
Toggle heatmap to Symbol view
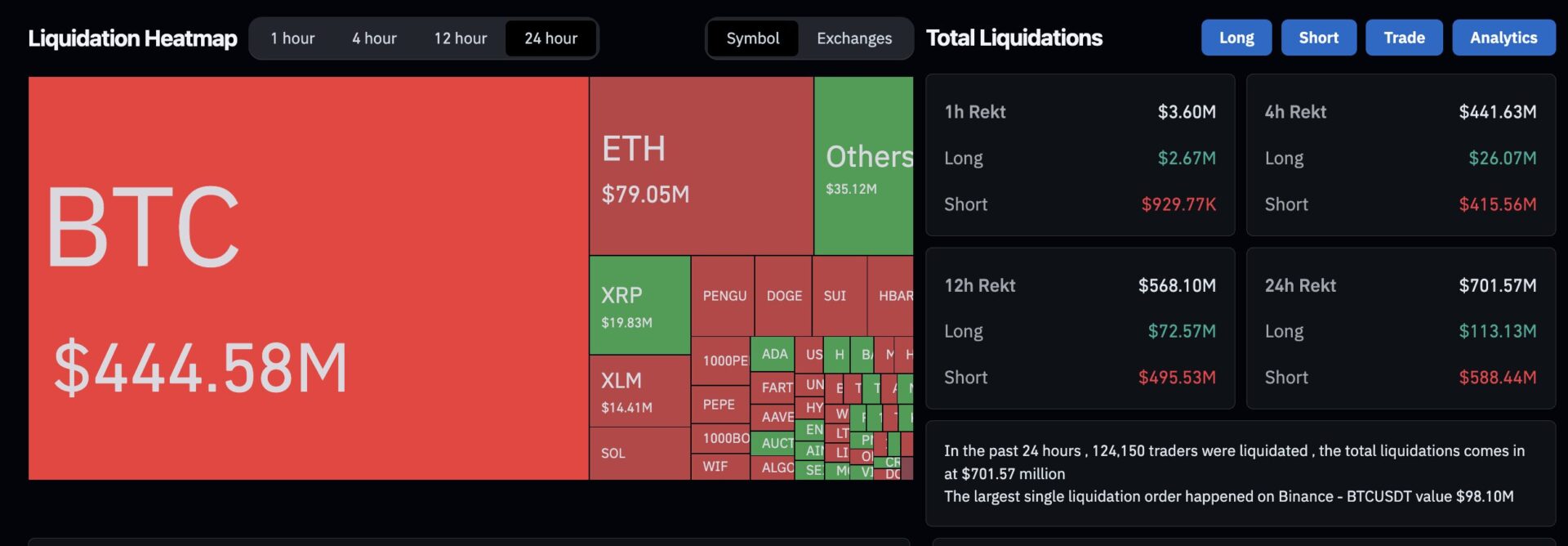[753, 38]
